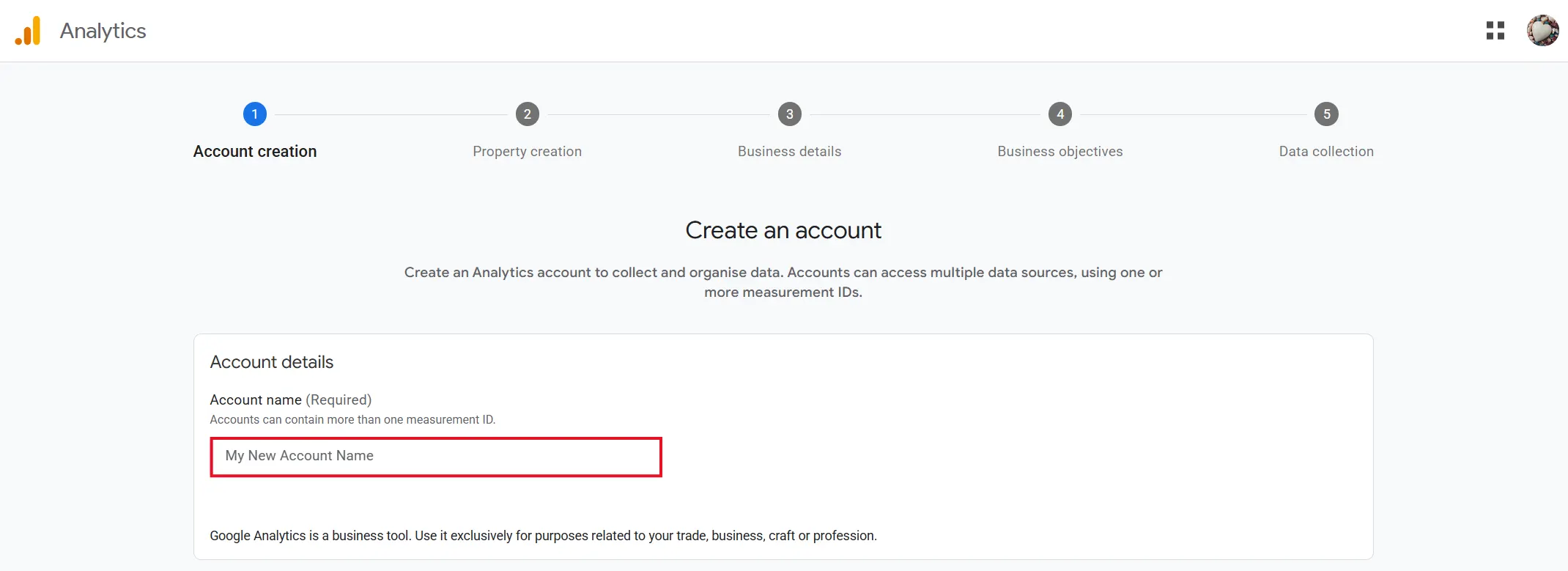Click 'Accounts can contain more than one measurement ID.' text

click(x=352, y=419)
